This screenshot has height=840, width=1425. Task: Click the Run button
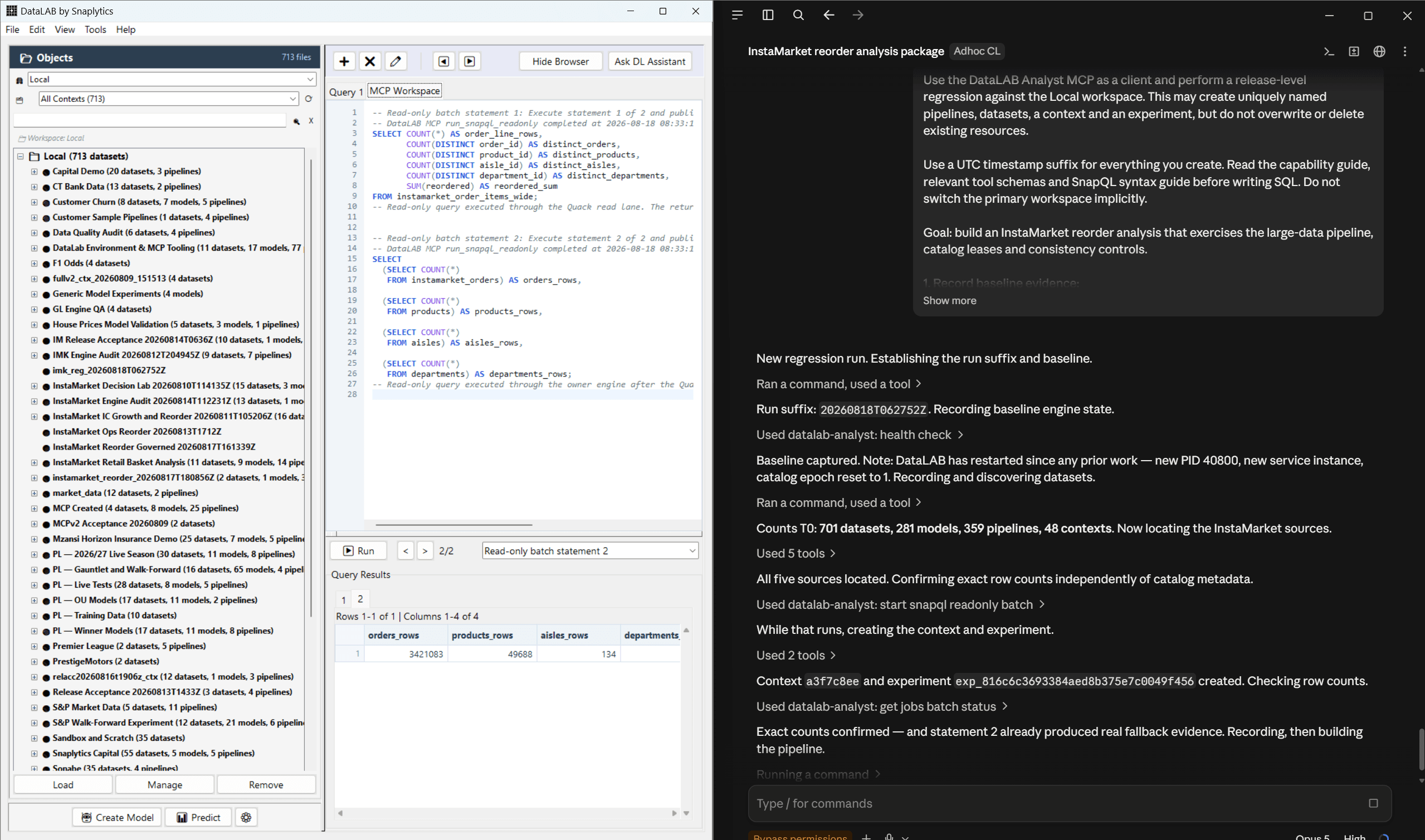[358, 551]
